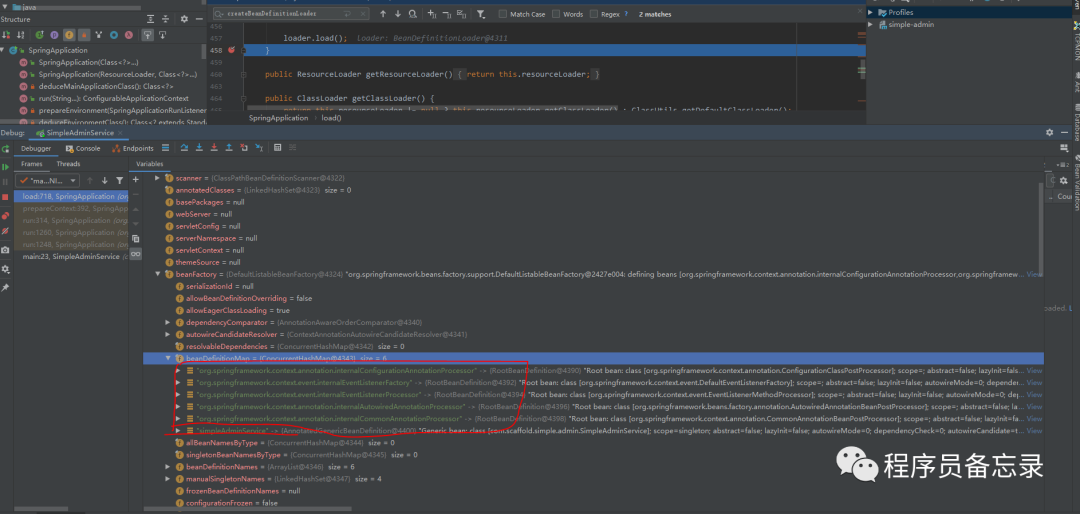Screen dimensions: 1080x514
Task: Rerun SimpleAdminService debug session
Action: coord(6,150)
